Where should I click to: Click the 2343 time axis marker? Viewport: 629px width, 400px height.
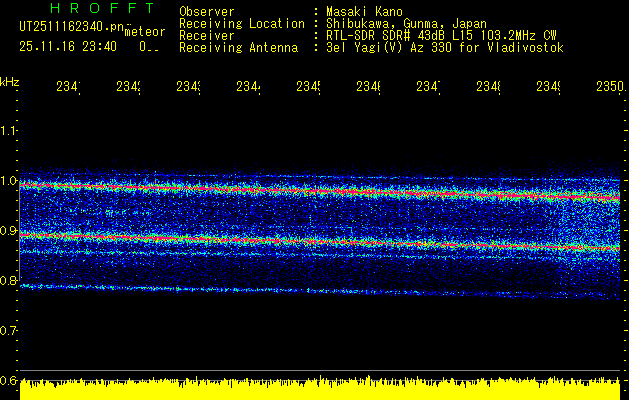click(189, 87)
